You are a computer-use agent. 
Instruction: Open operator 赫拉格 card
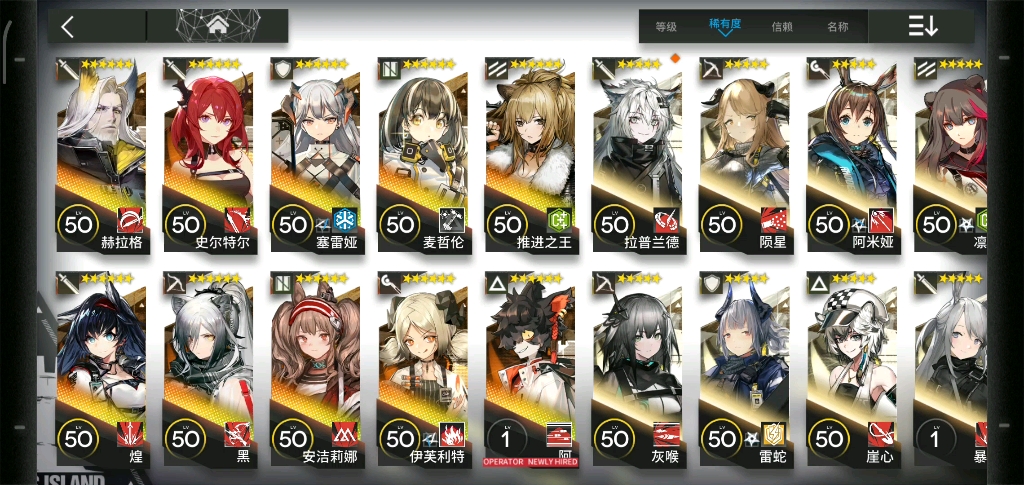pos(103,155)
